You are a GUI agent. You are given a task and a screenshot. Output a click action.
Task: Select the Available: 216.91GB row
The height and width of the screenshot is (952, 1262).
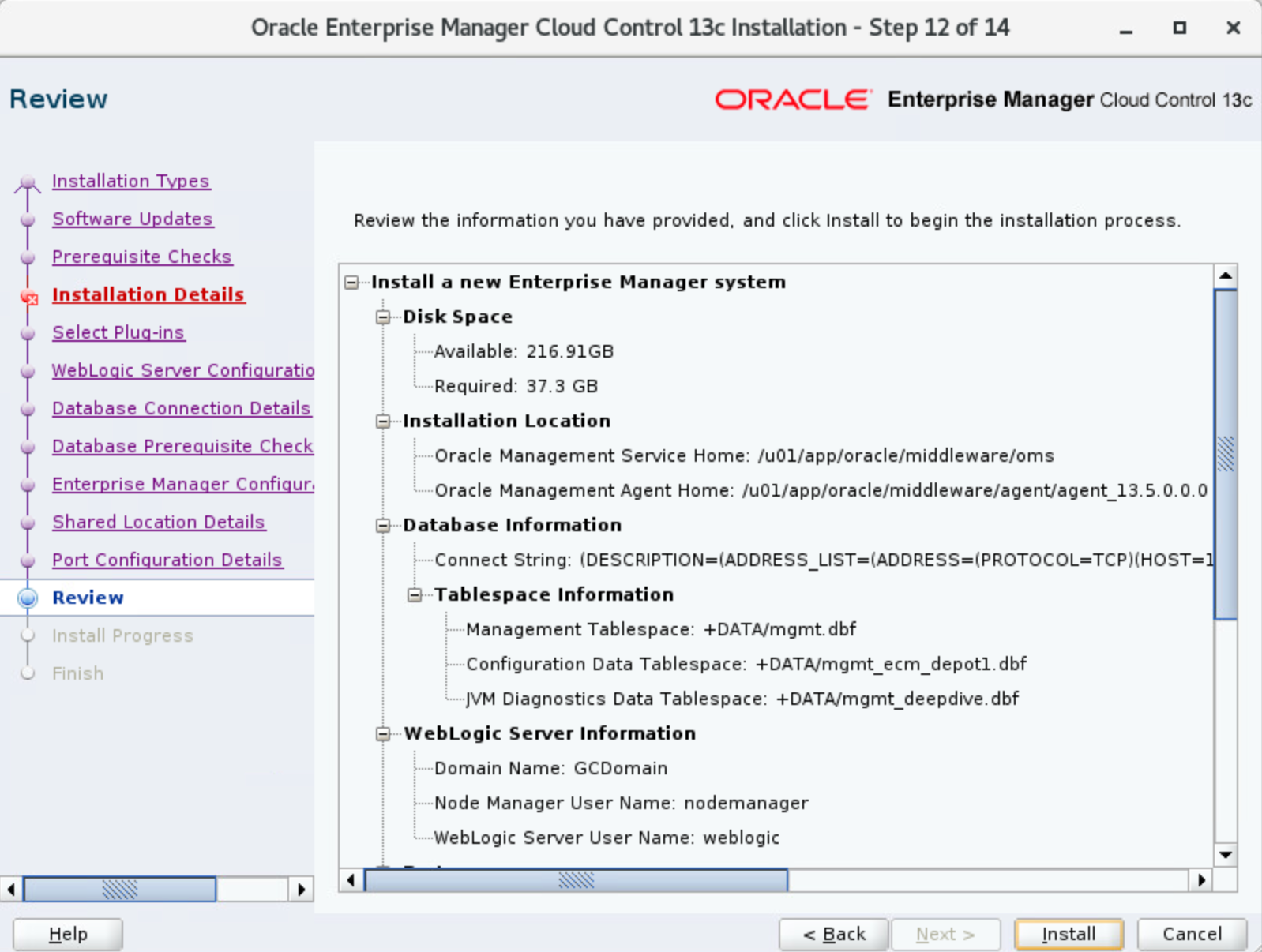point(524,352)
